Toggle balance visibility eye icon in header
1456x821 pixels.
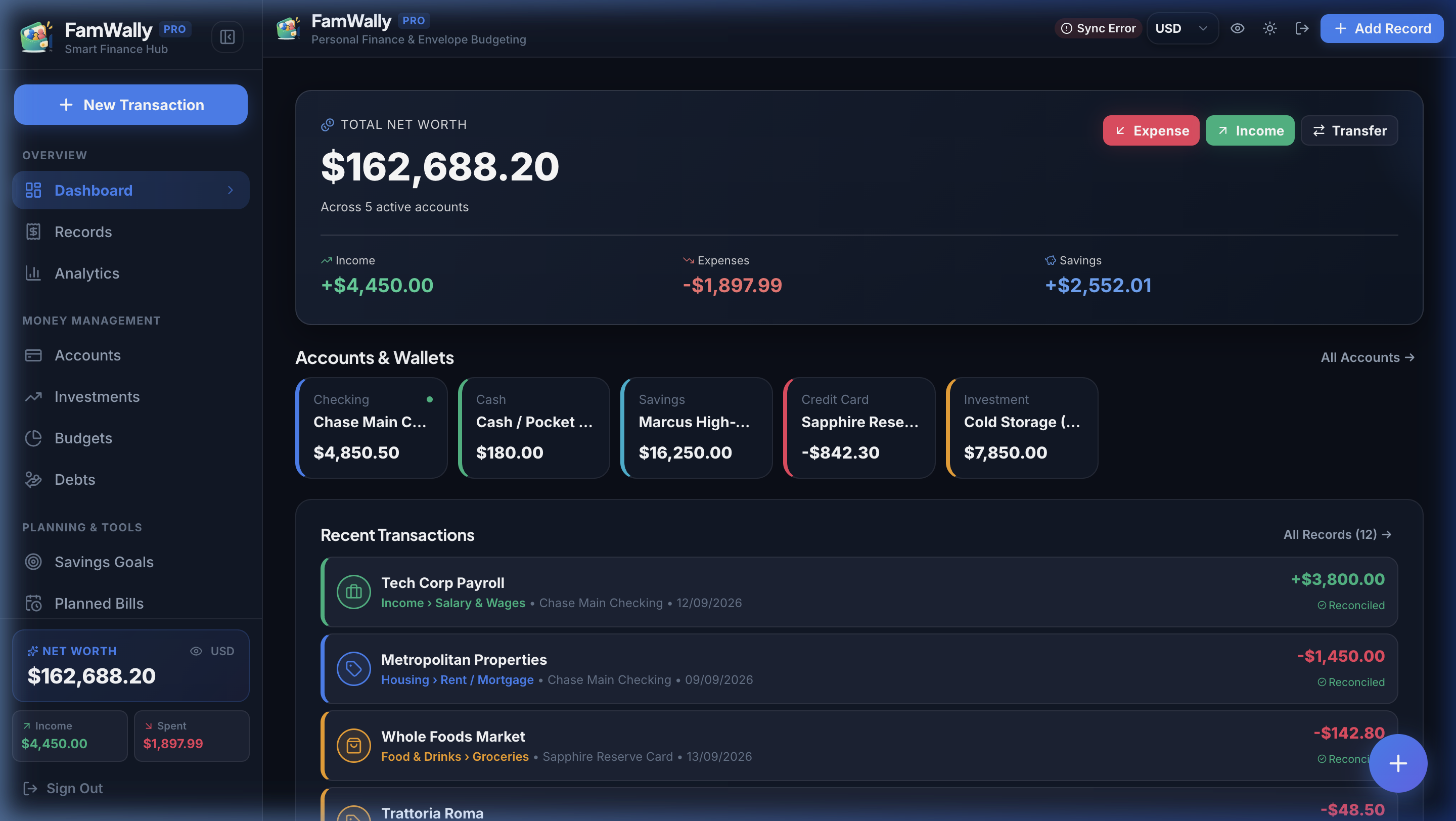1237,28
